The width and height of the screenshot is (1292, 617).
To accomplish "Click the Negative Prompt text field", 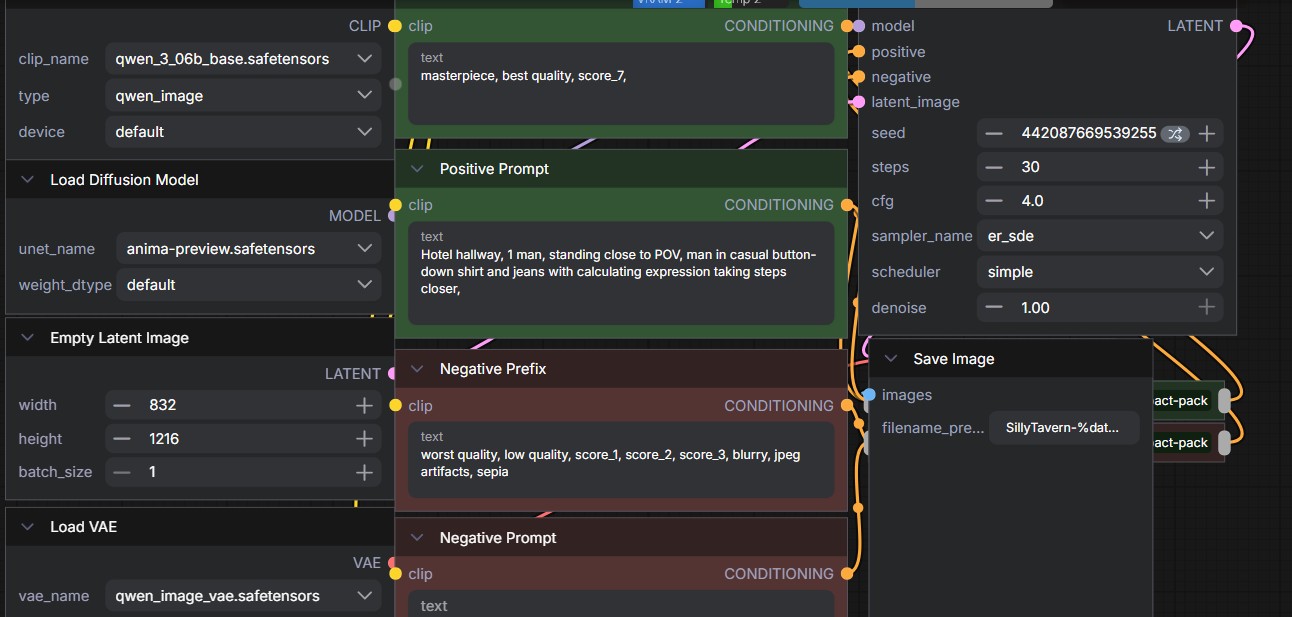I will point(621,603).
